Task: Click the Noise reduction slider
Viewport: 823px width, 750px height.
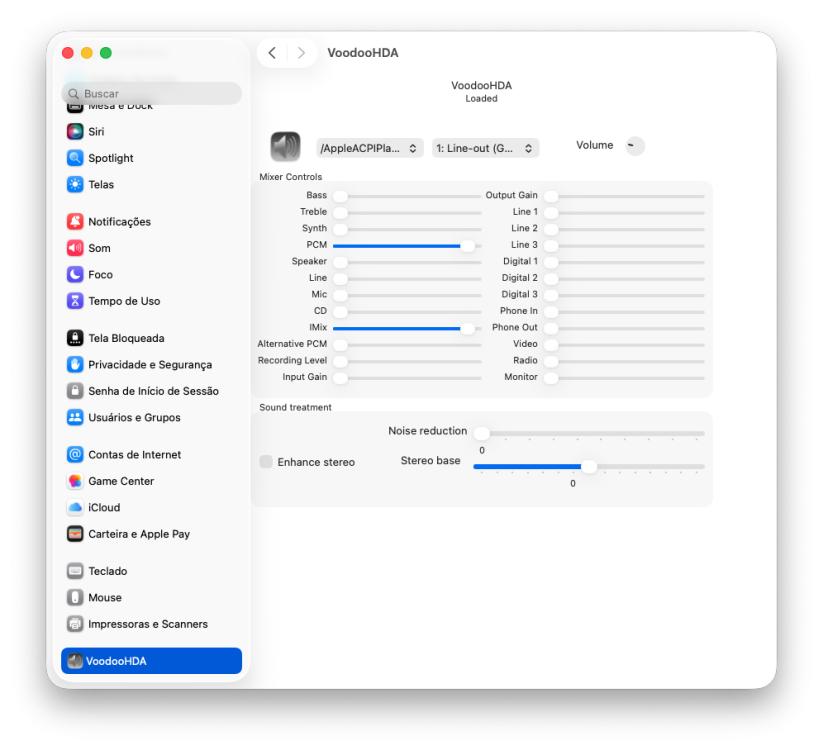Action: (589, 434)
